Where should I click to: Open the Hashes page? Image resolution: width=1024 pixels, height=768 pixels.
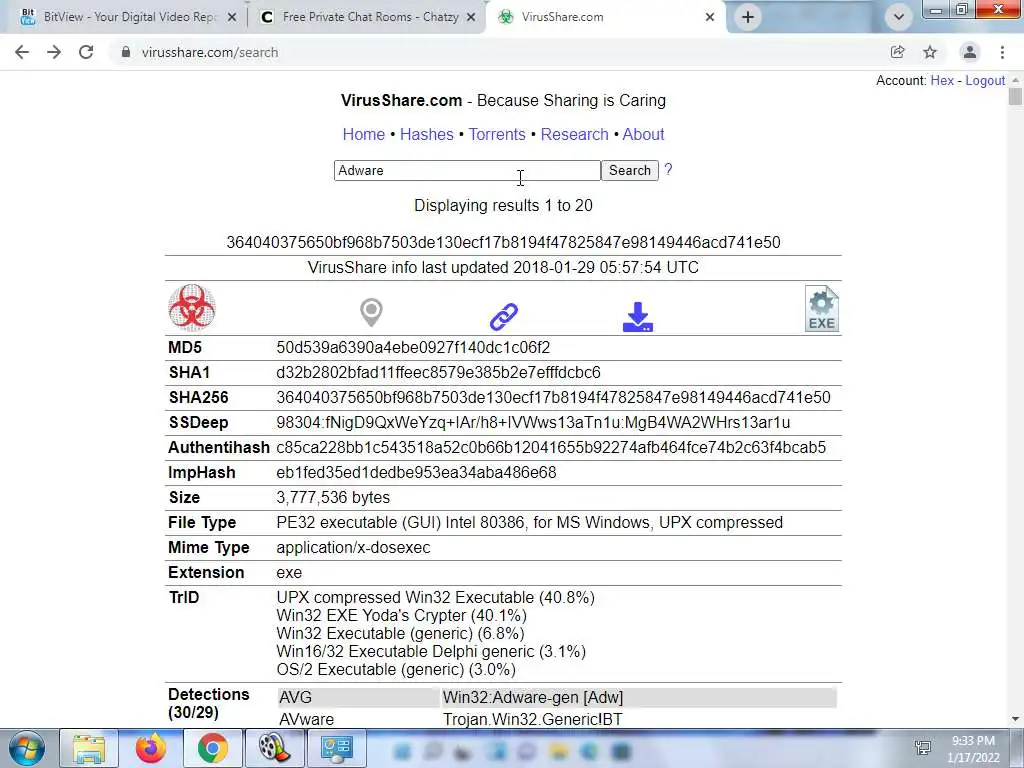[x=426, y=134]
